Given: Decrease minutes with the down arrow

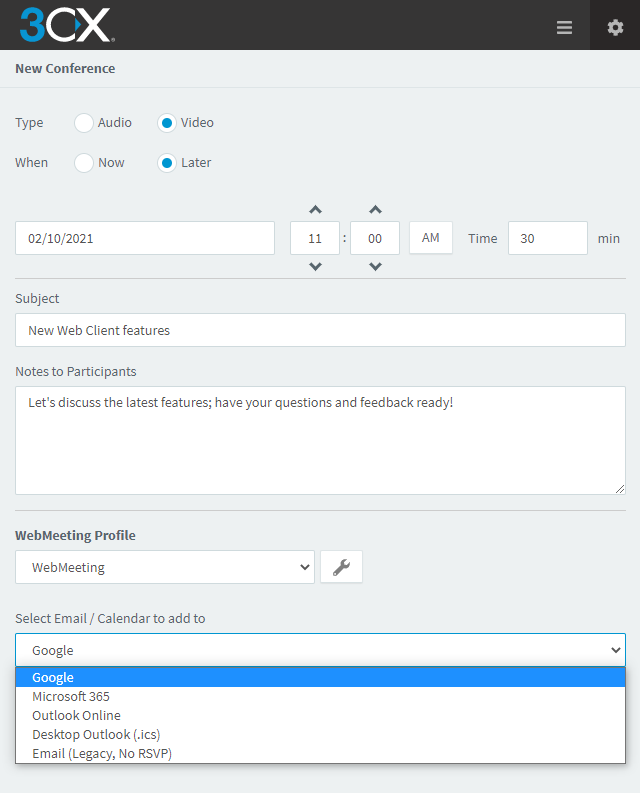Looking at the screenshot, I should [x=375, y=267].
